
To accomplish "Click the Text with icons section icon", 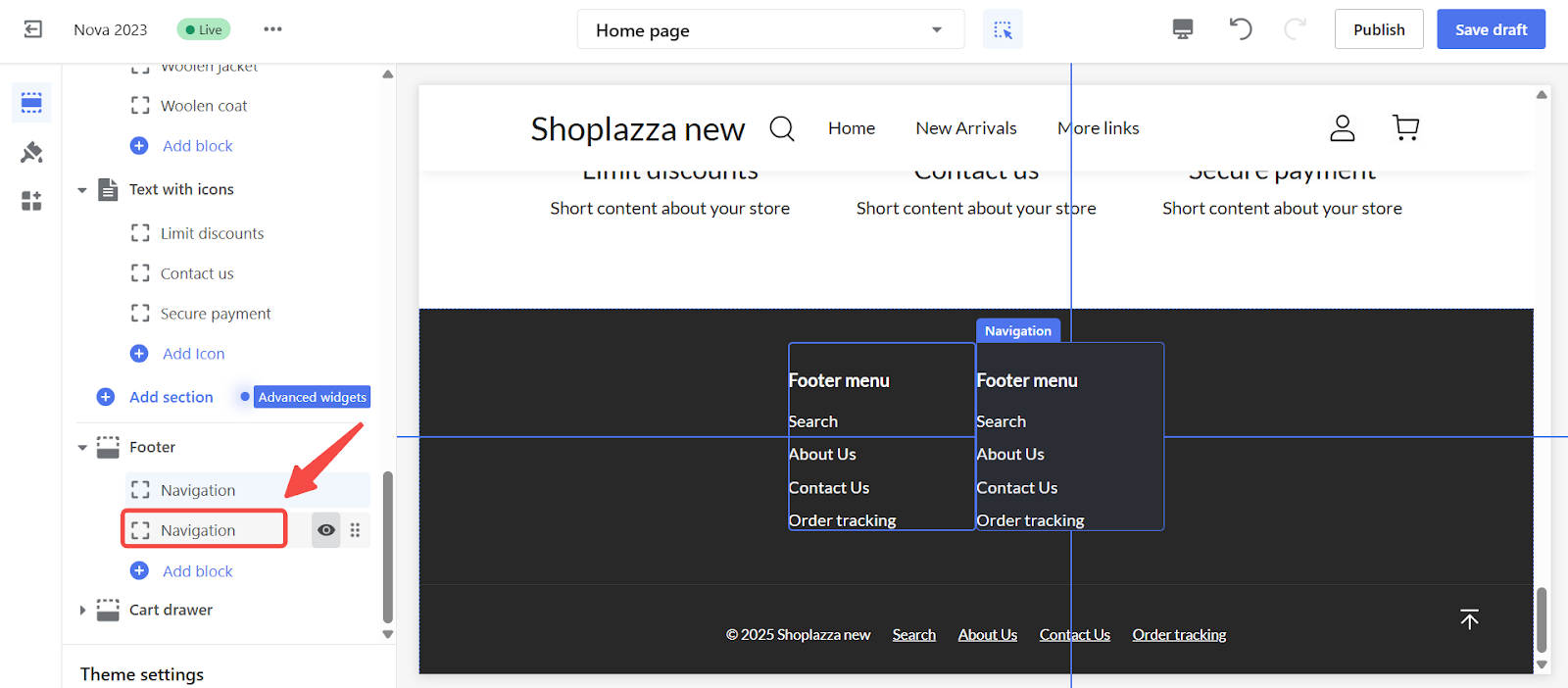I will click(x=108, y=189).
